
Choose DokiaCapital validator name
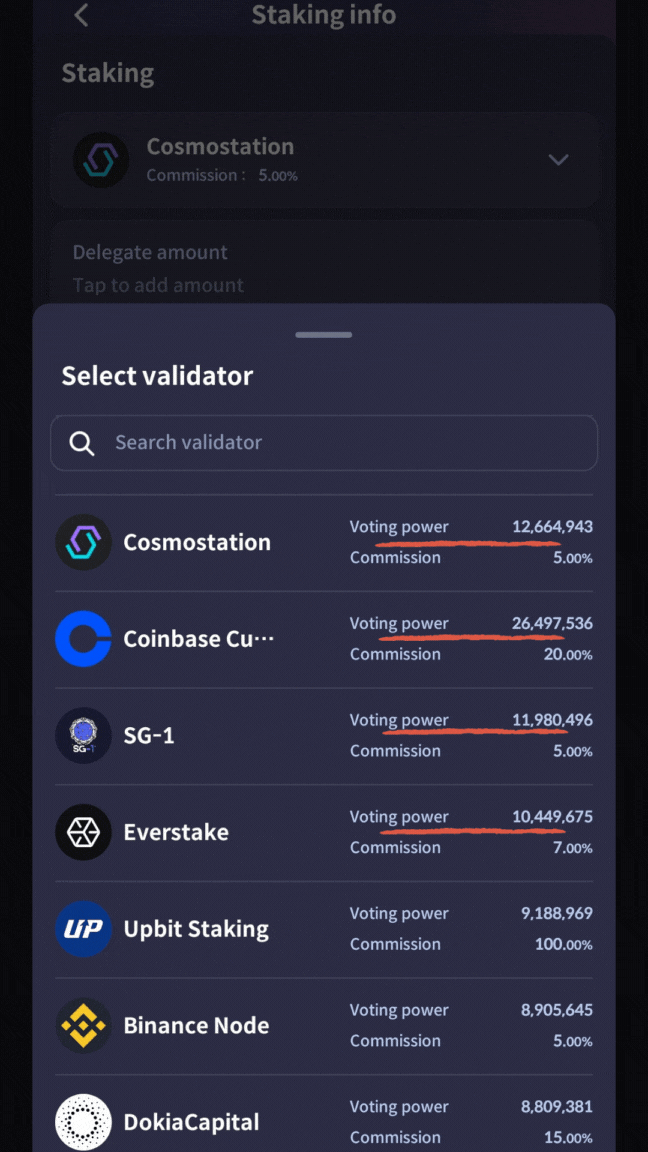[191, 1122]
